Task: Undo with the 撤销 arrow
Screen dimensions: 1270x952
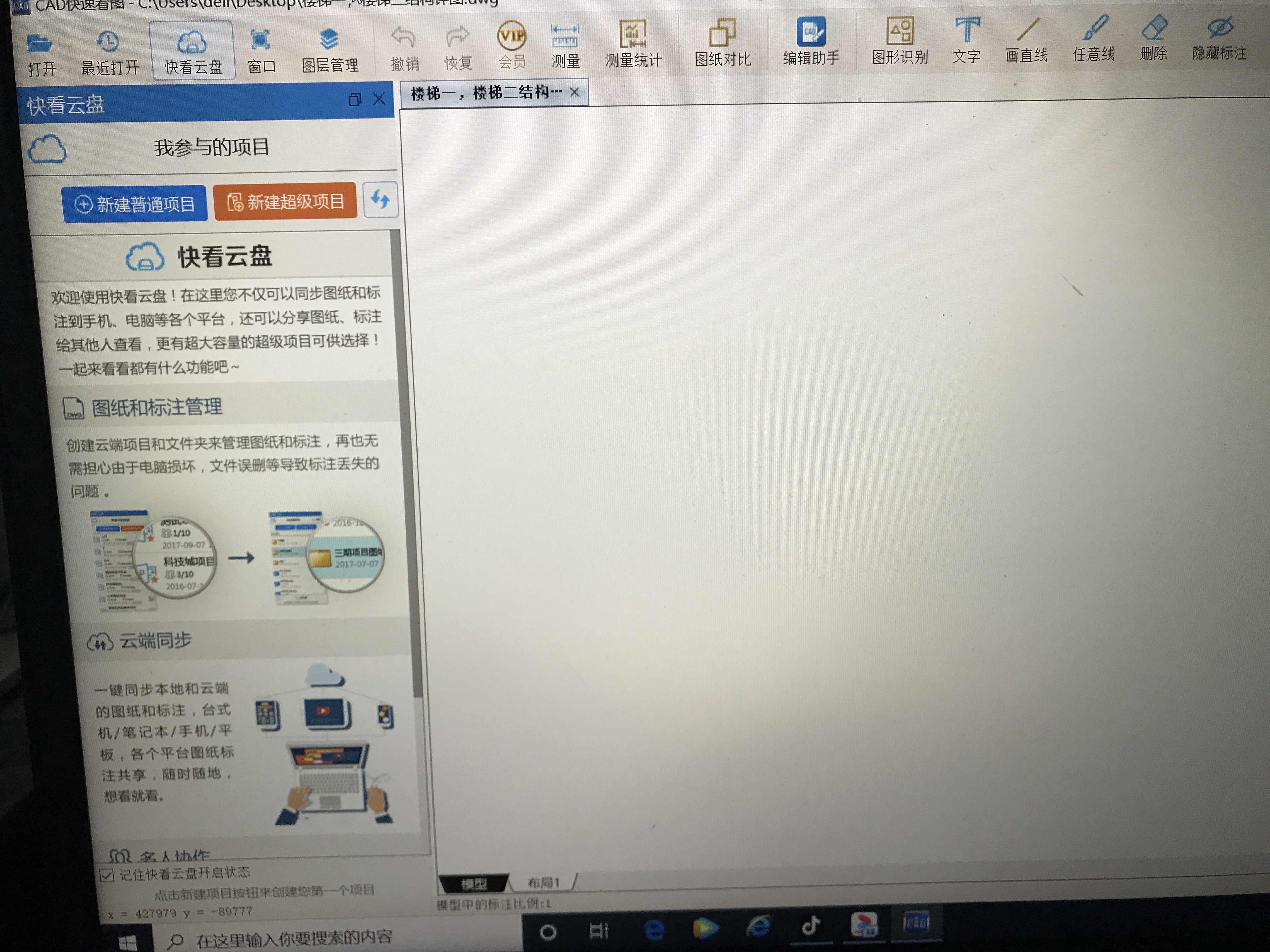Action: (x=404, y=49)
